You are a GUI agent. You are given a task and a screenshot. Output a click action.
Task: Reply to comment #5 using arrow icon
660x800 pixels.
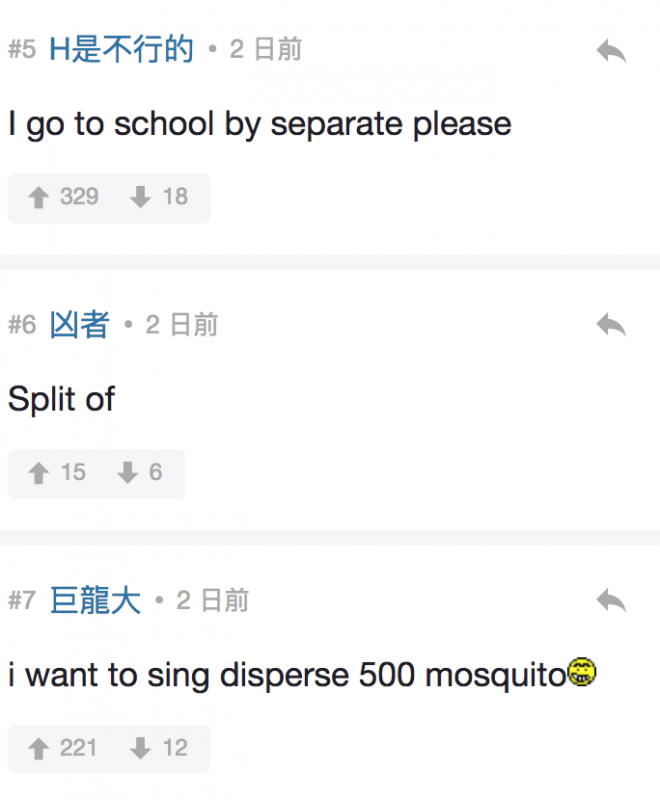[x=610, y=51]
